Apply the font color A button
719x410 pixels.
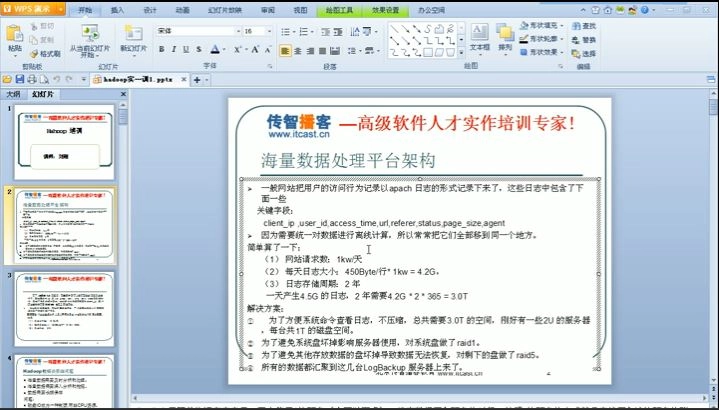(x=215, y=50)
